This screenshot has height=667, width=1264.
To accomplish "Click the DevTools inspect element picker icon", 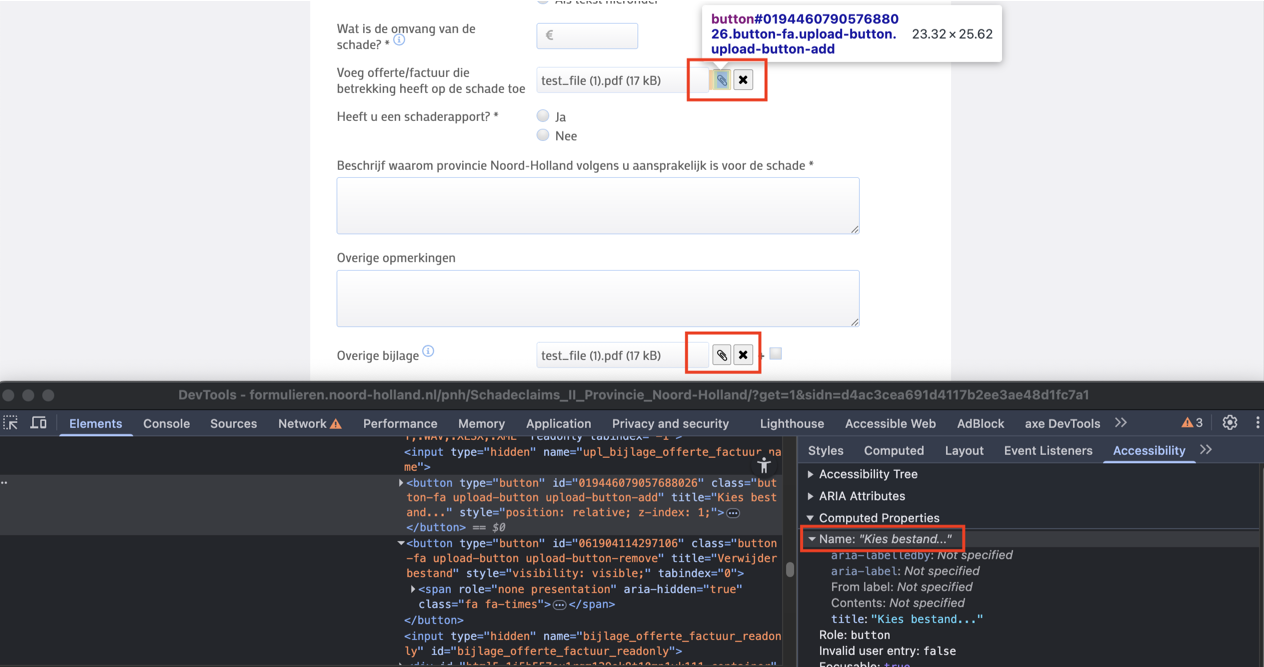I will (x=11, y=423).
